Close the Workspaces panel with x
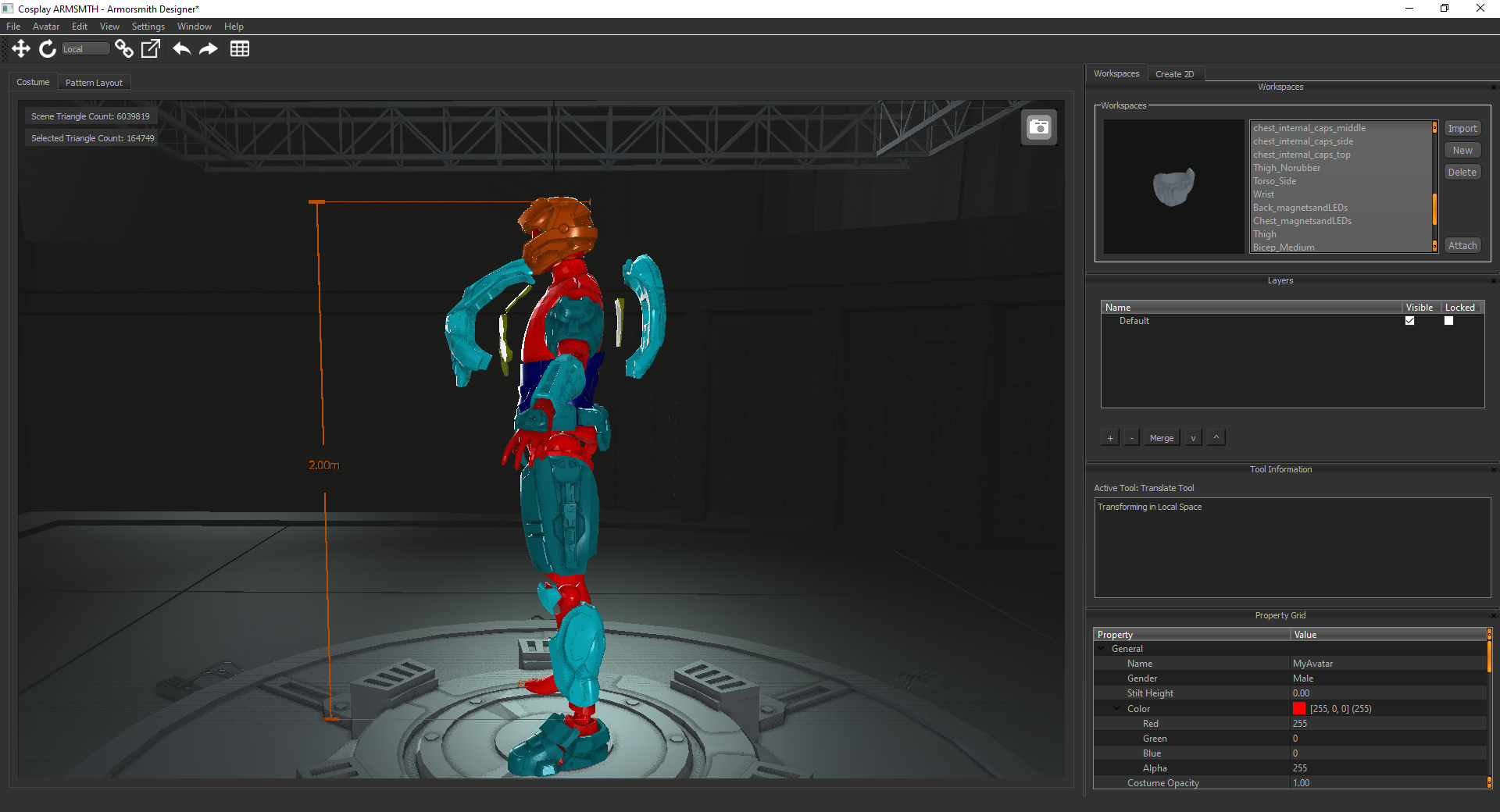The height and width of the screenshot is (812, 1500). [1493, 87]
